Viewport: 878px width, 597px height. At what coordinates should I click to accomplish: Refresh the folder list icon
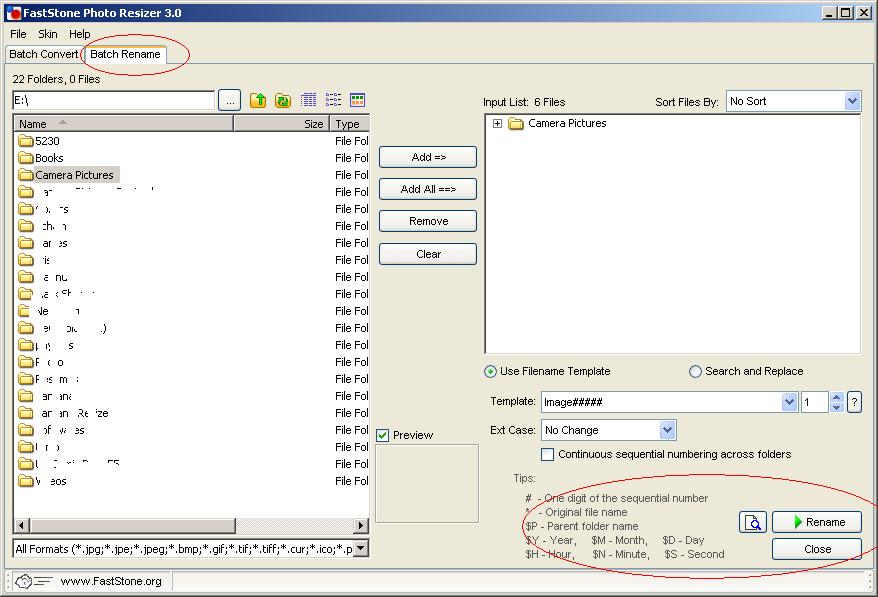tap(283, 100)
